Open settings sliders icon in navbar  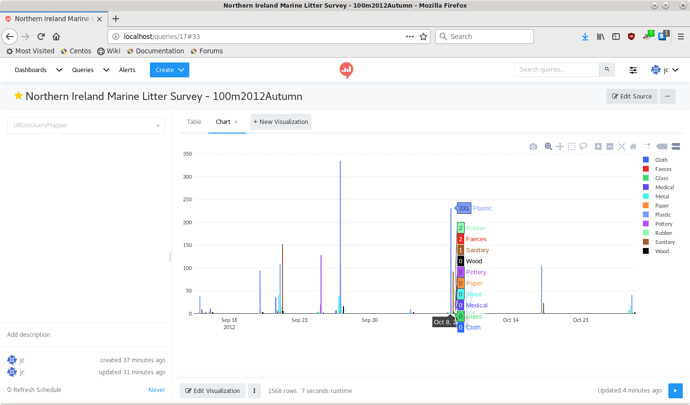633,70
